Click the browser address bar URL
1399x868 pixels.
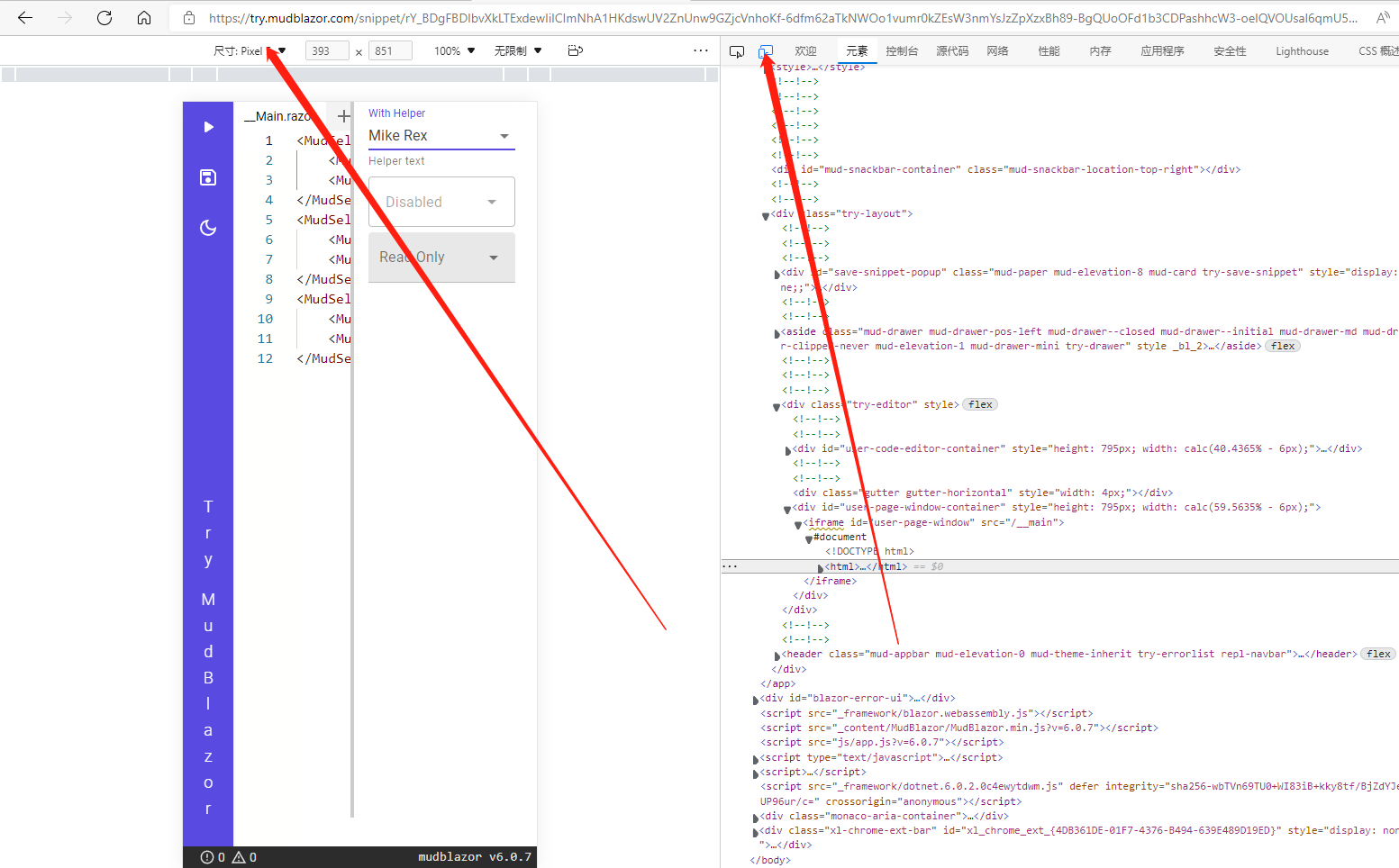click(x=783, y=18)
